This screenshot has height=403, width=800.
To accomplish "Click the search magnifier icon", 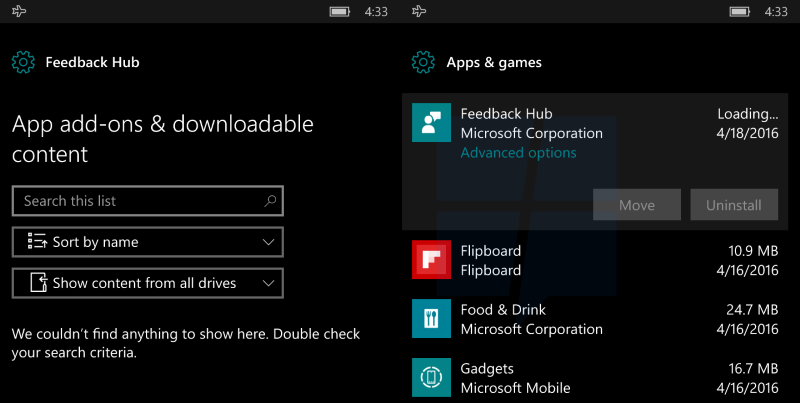I will (x=270, y=201).
